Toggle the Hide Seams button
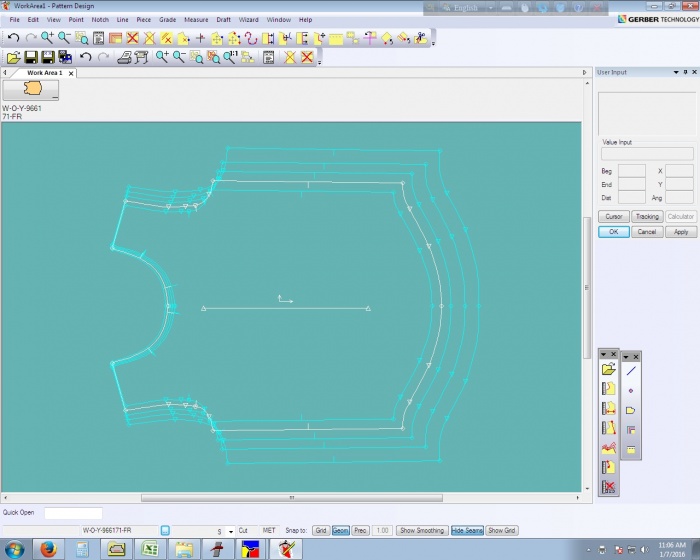 coord(467,530)
